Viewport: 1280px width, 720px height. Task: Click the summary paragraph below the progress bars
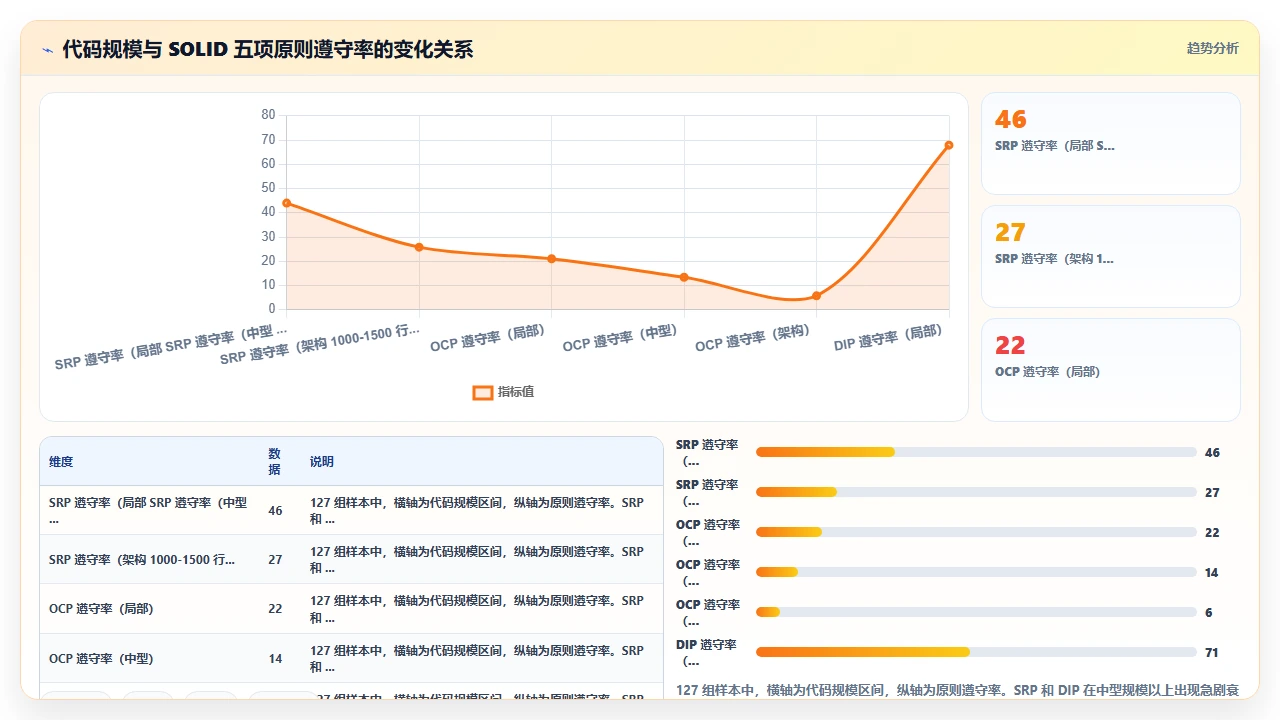[957, 690]
